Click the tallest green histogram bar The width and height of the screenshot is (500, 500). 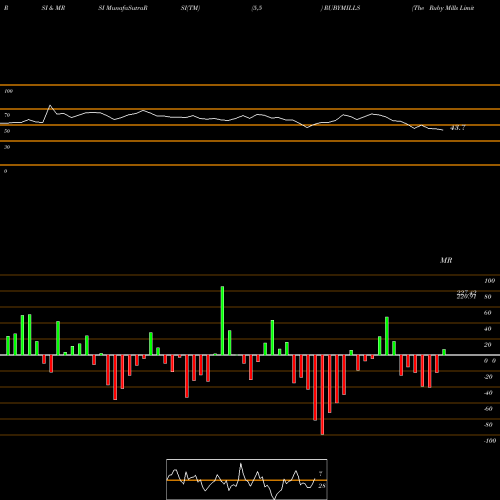pos(222,321)
